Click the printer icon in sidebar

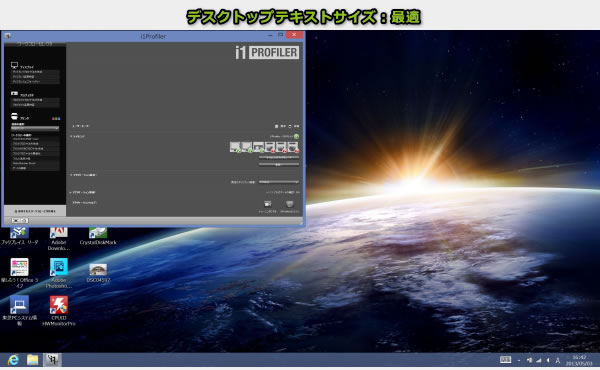tap(15, 116)
